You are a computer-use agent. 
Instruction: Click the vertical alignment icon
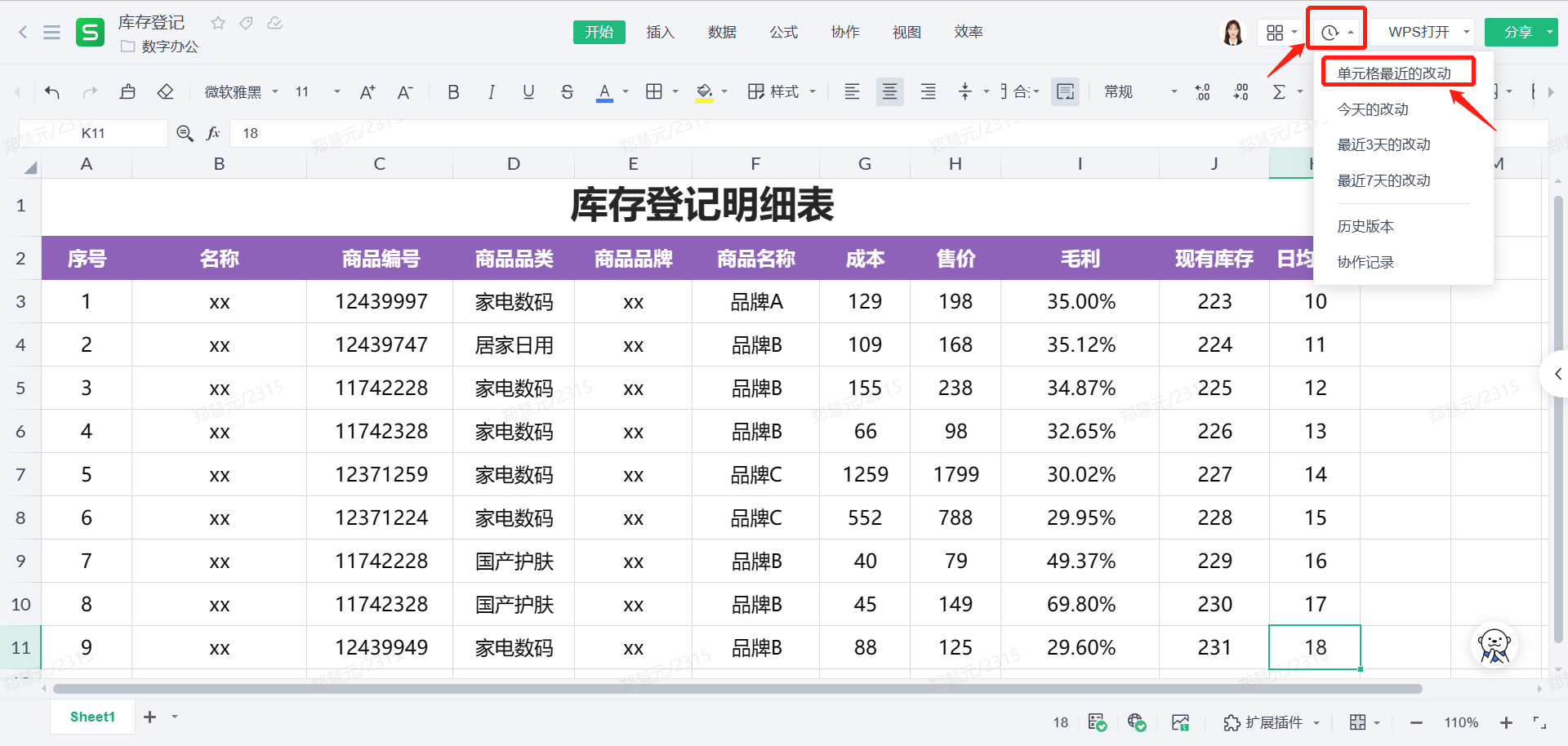pyautogui.click(x=965, y=91)
